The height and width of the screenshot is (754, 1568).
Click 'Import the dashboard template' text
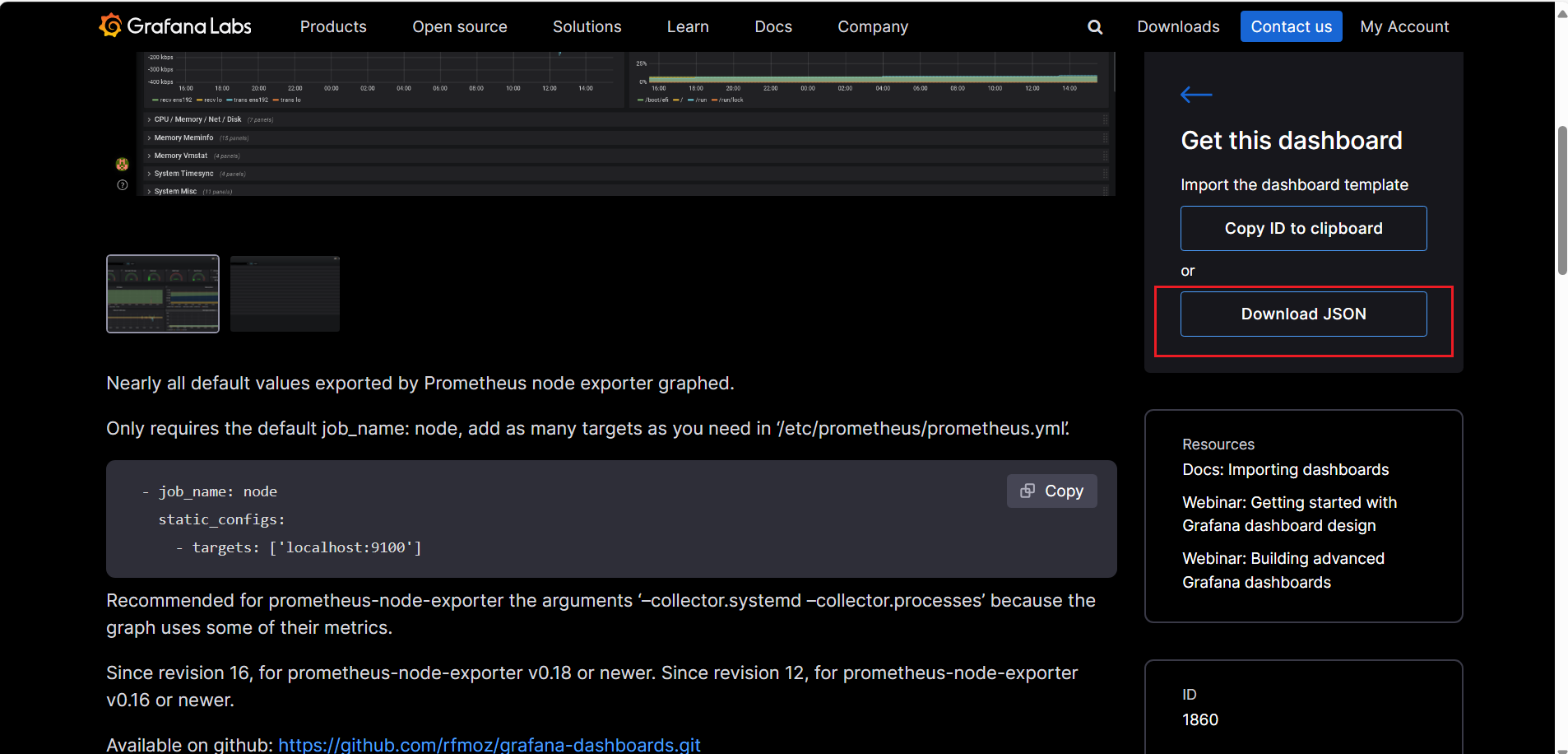(x=1294, y=184)
